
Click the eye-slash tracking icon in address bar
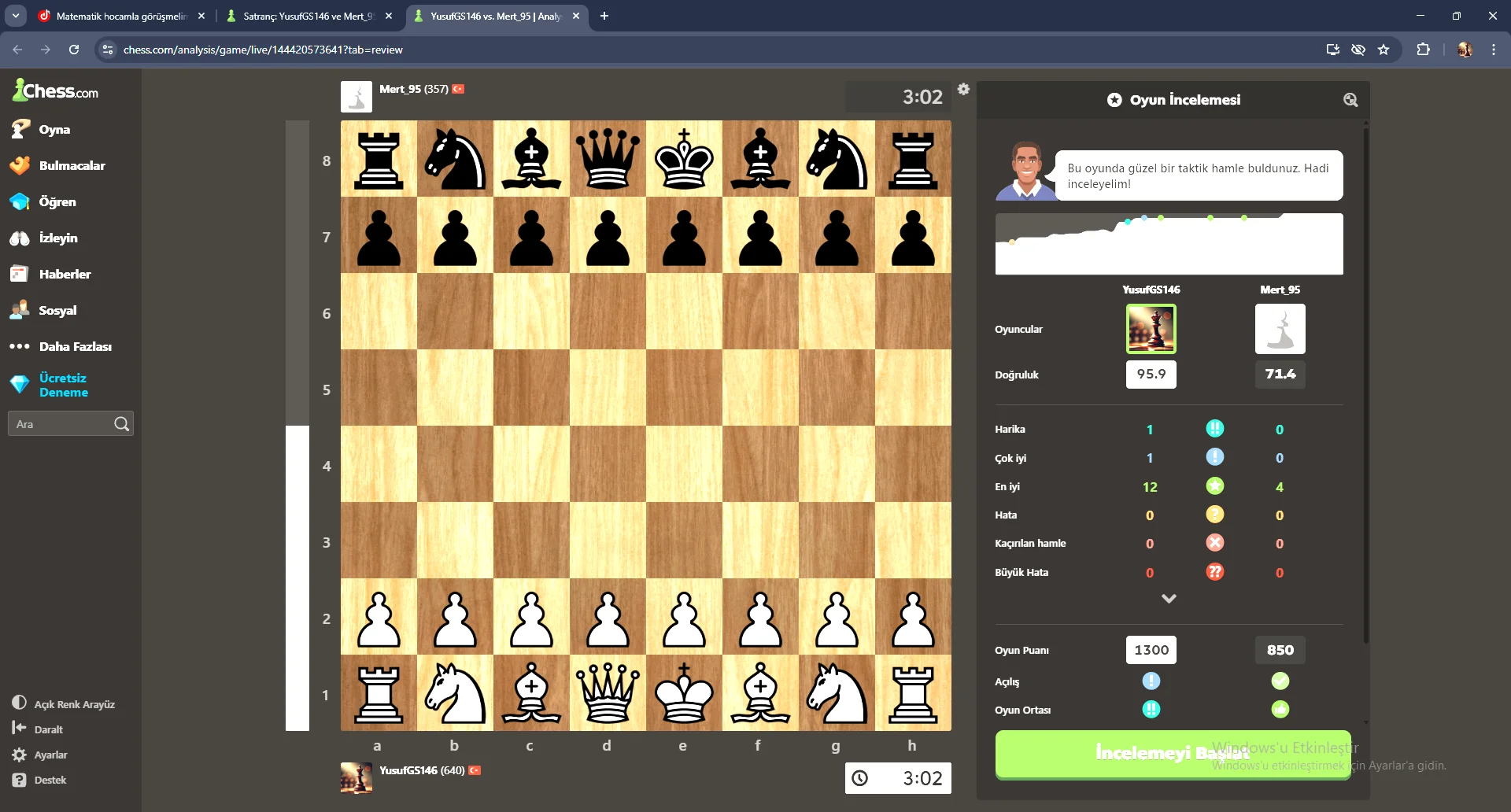[1358, 50]
